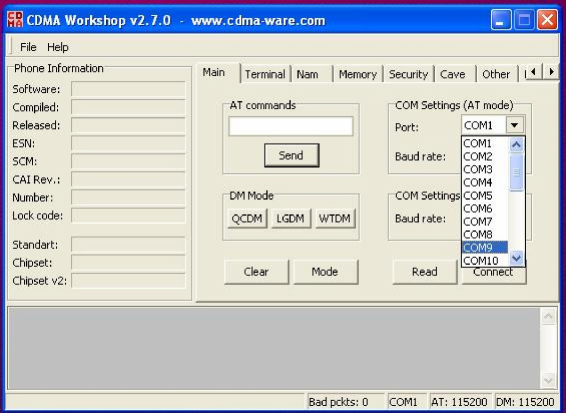
Task: Open the Help menu
Action: (x=57, y=47)
